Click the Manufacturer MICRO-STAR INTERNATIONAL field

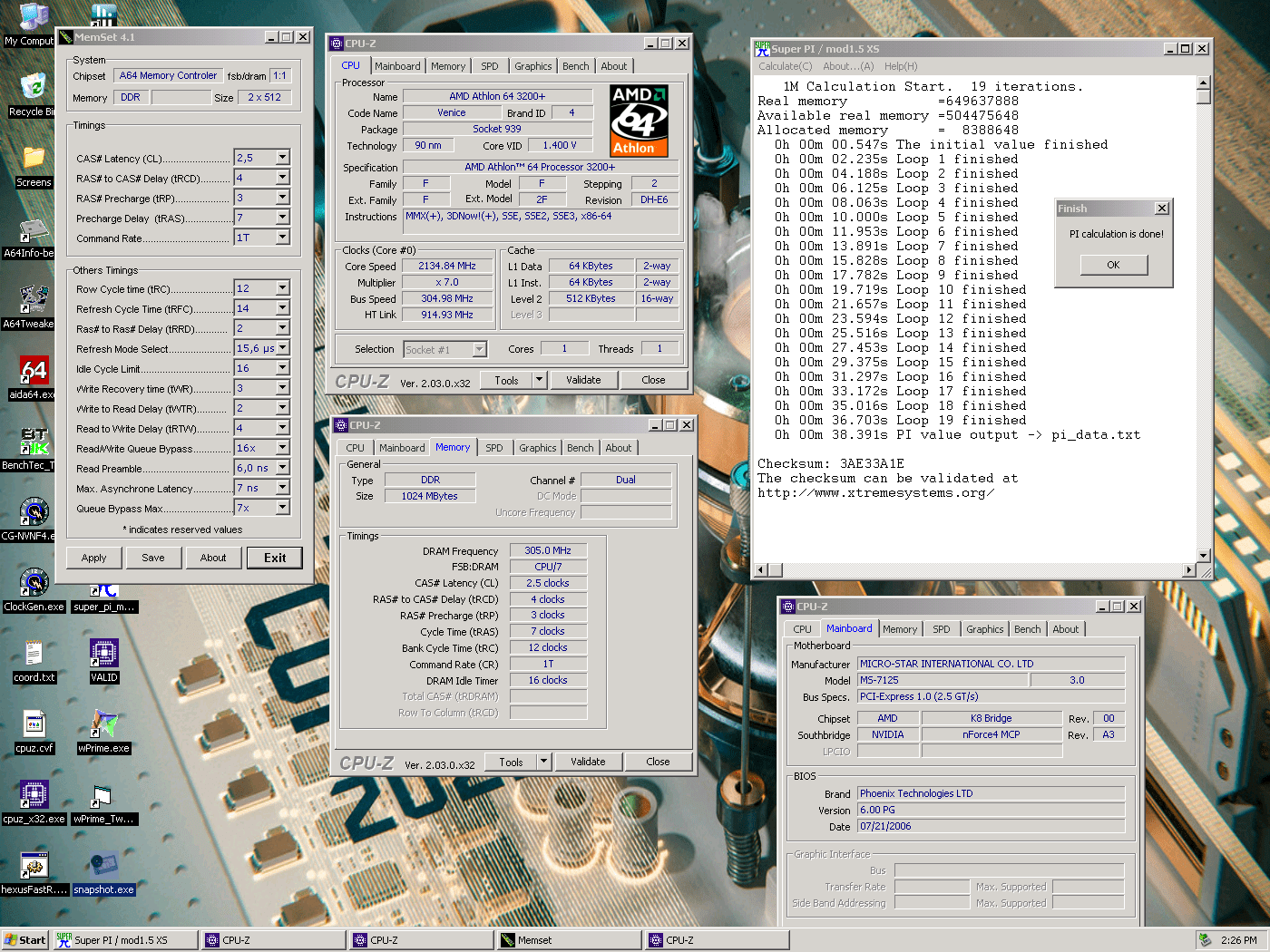(992, 664)
